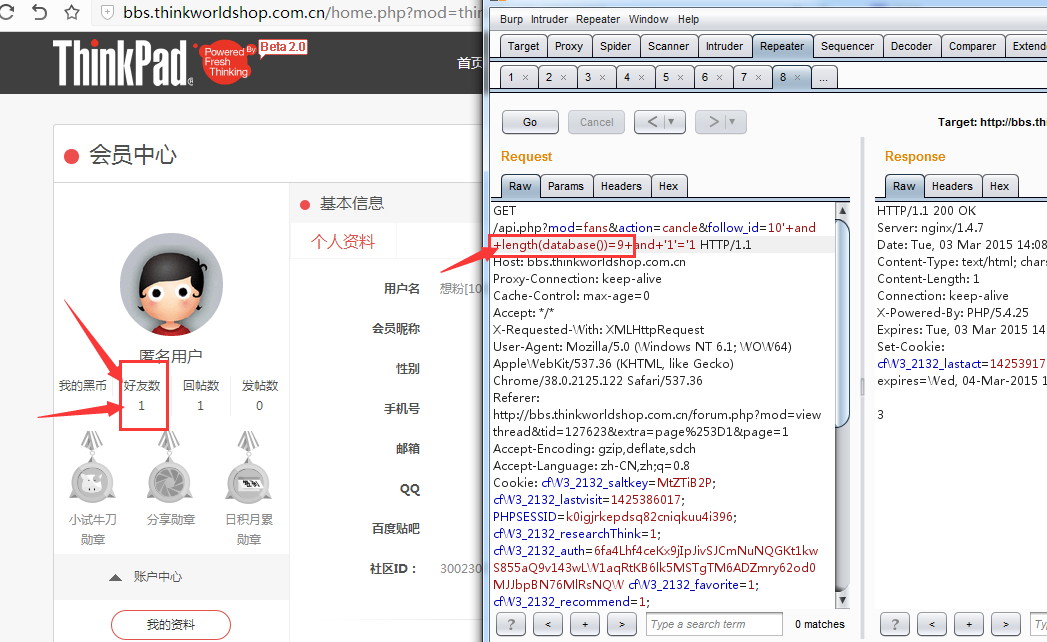Viewport: 1047px width, 642px height.
Task: Switch to the Decoder tab
Action: point(911,46)
